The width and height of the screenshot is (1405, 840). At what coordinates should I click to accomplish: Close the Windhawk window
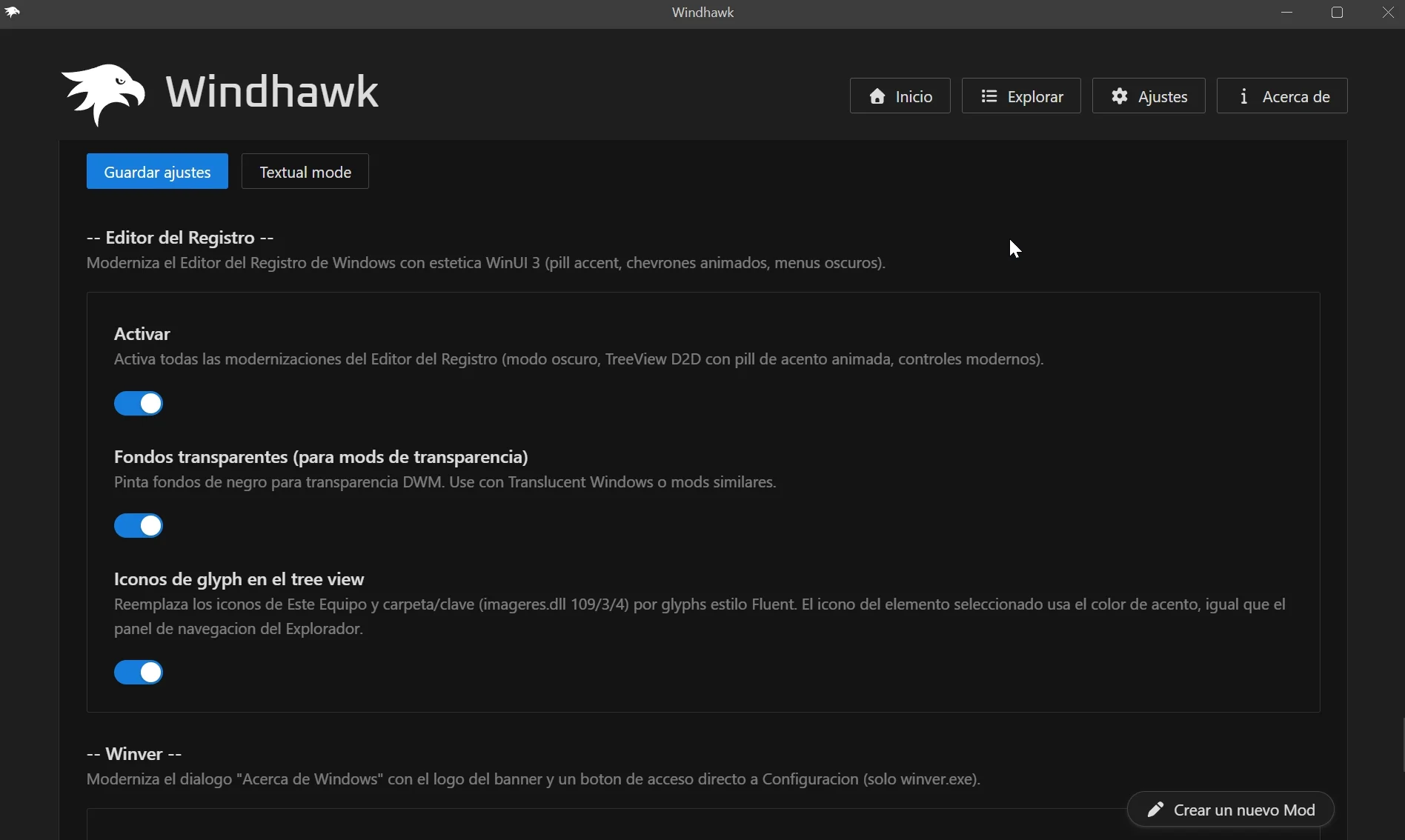pyautogui.click(x=1387, y=13)
